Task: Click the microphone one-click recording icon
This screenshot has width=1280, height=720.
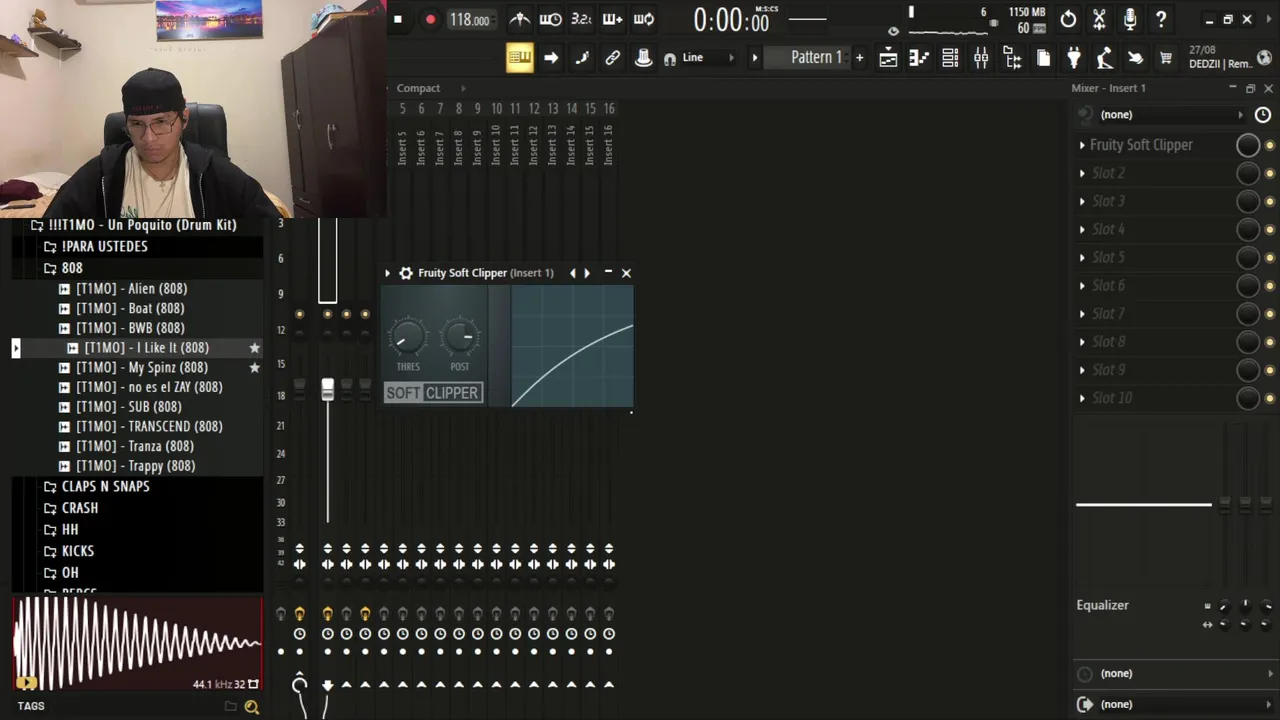Action: pos(1130,19)
